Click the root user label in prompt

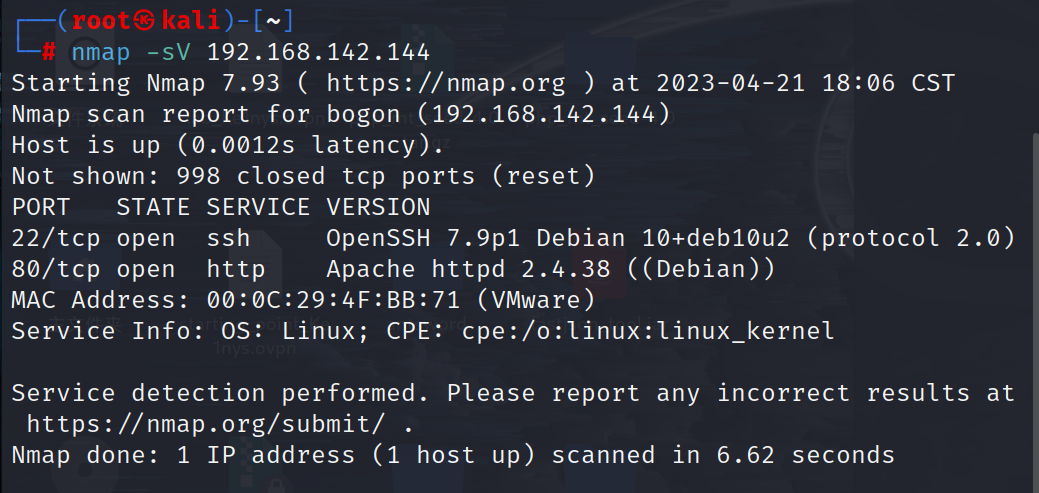coord(102,22)
